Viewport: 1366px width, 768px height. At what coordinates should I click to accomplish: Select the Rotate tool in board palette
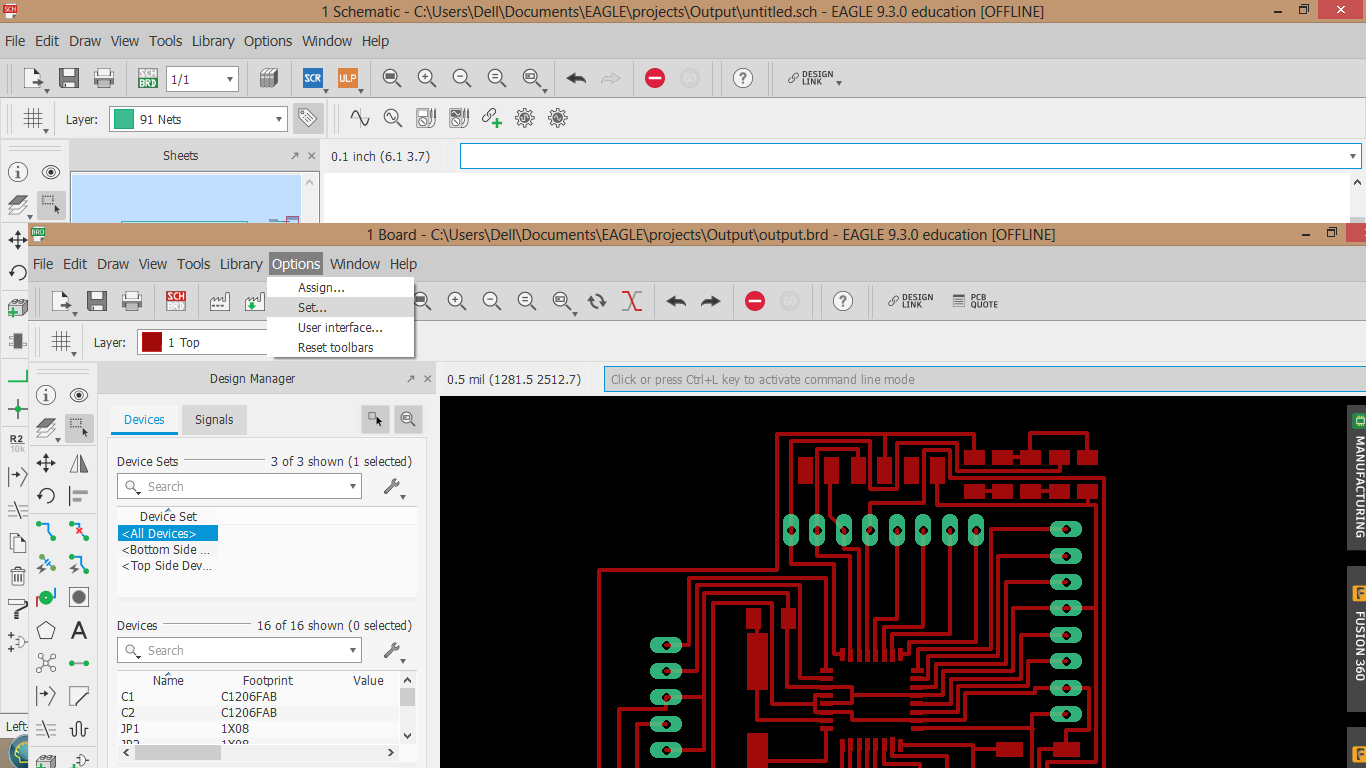point(46,496)
